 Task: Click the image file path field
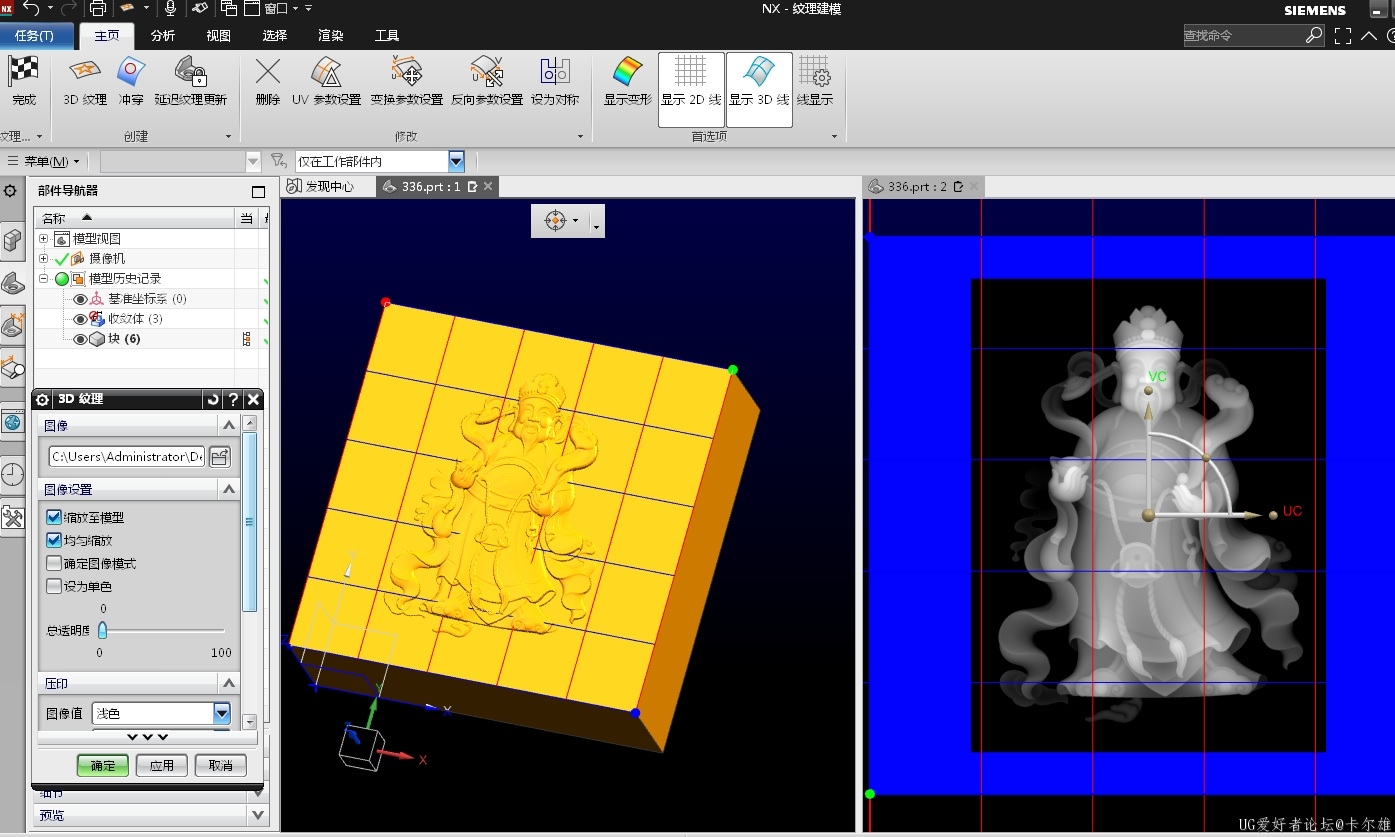[126, 457]
